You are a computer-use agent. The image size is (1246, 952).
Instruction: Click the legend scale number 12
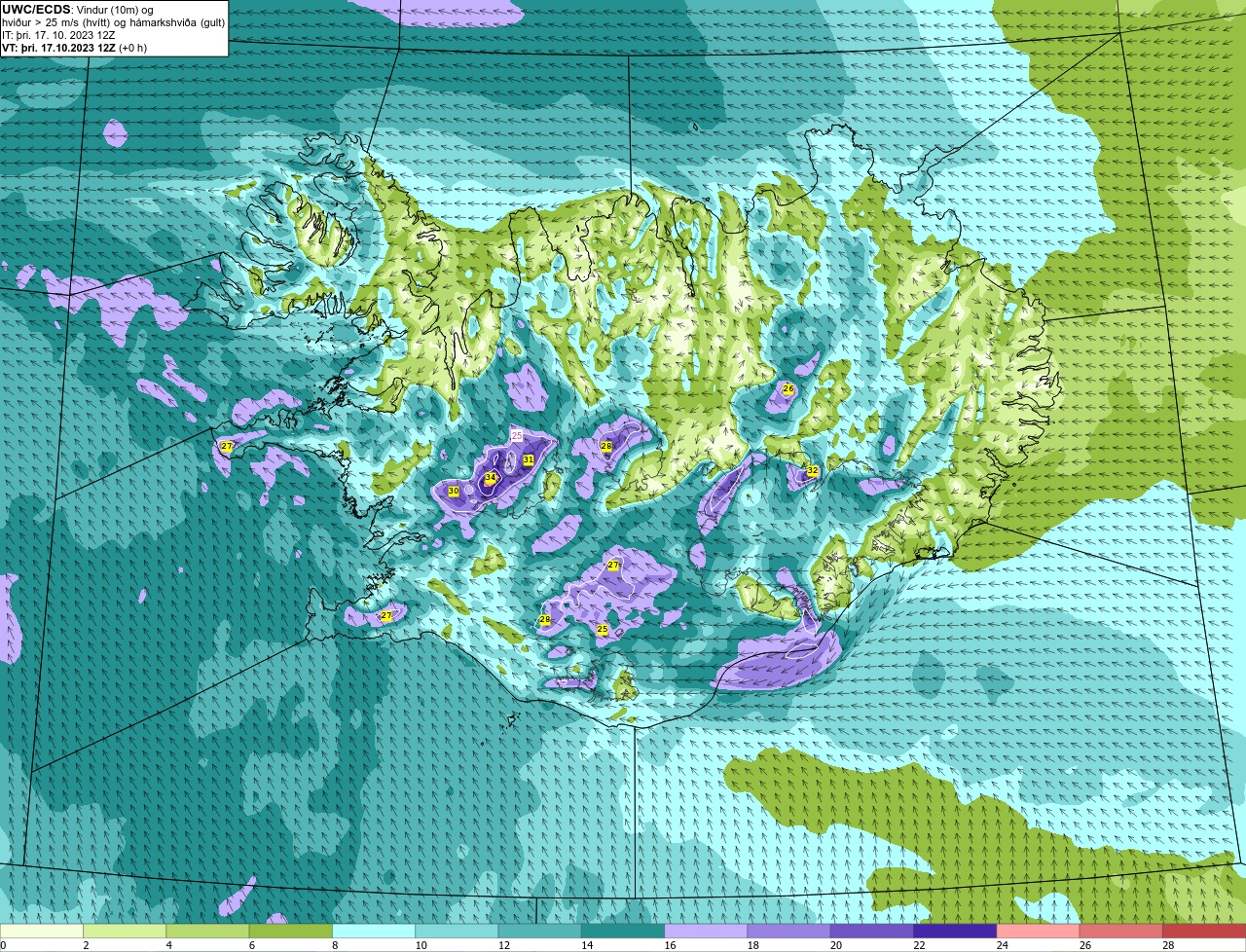coord(503,945)
